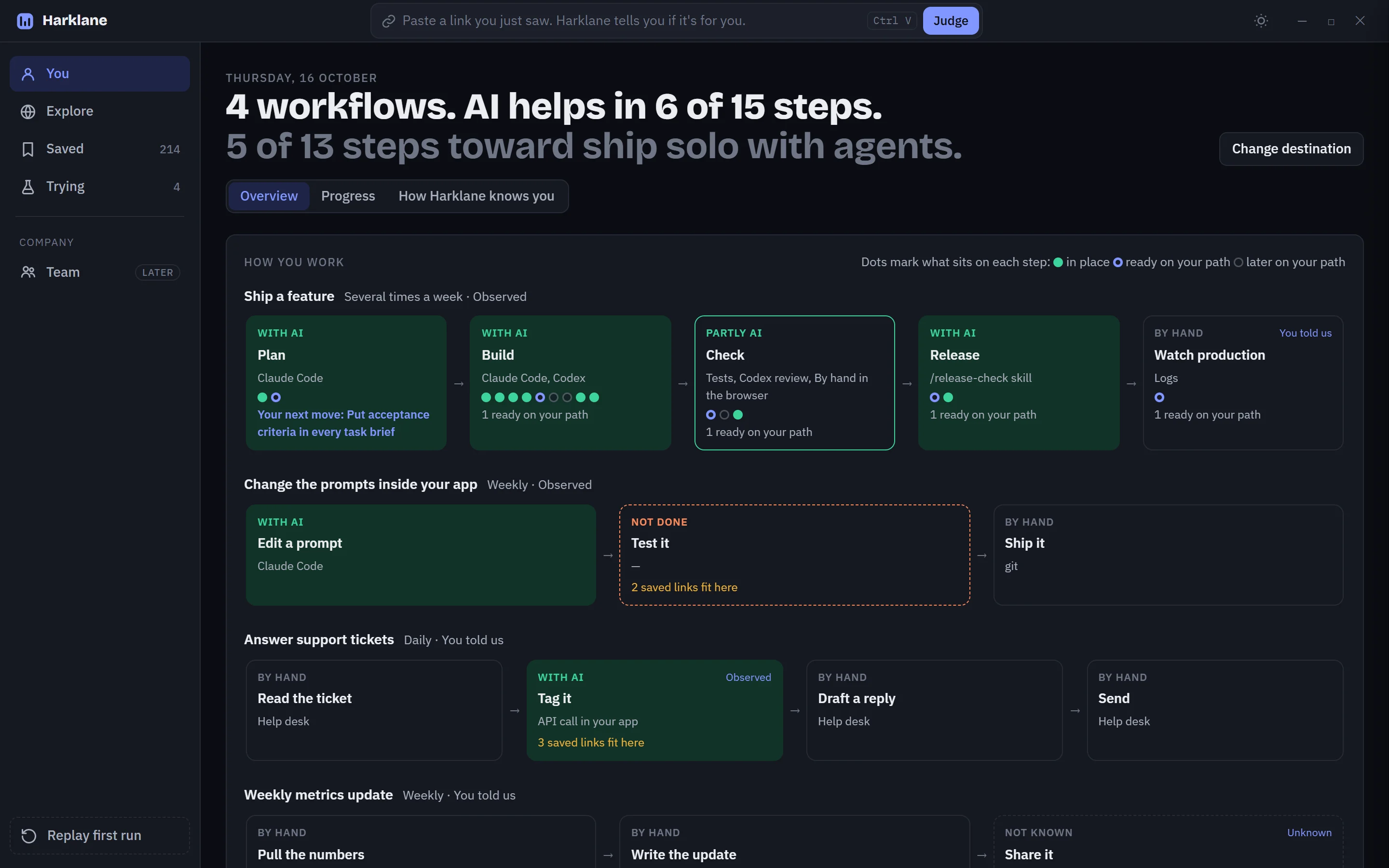Click the first dot on the Plan card
The height and width of the screenshot is (868, 1389).
262,397
